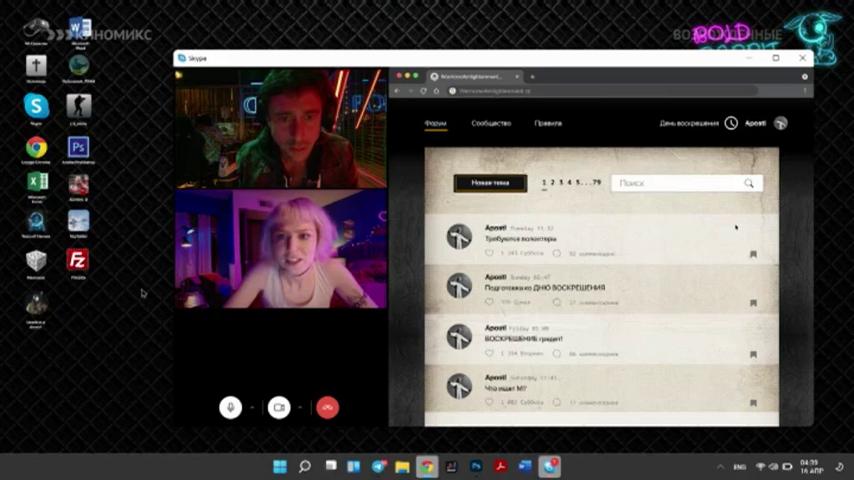
Task: Show hidden tray icons chevron
Action: coord(720,467)
